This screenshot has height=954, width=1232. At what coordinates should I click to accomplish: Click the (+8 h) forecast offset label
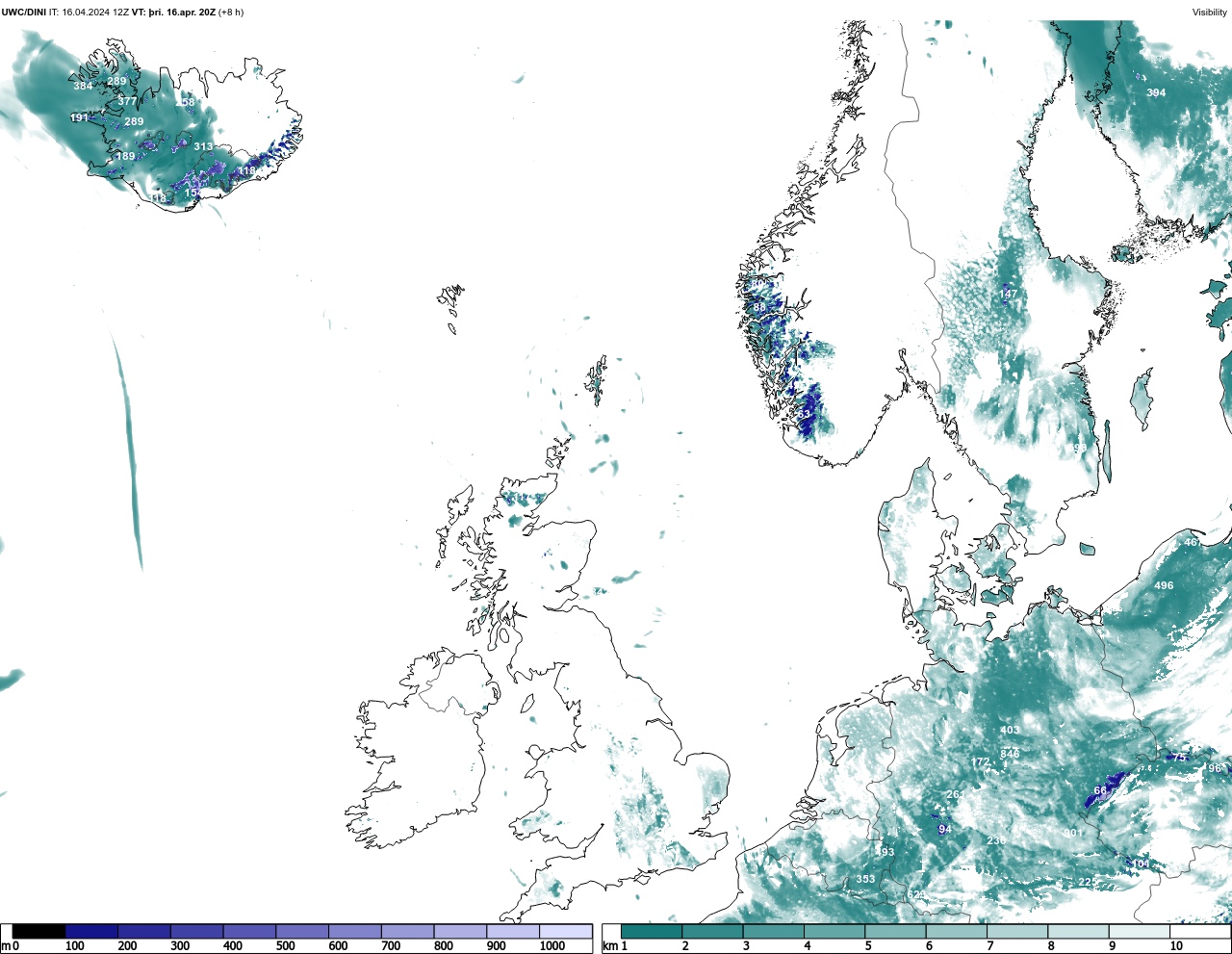point(231,13)
